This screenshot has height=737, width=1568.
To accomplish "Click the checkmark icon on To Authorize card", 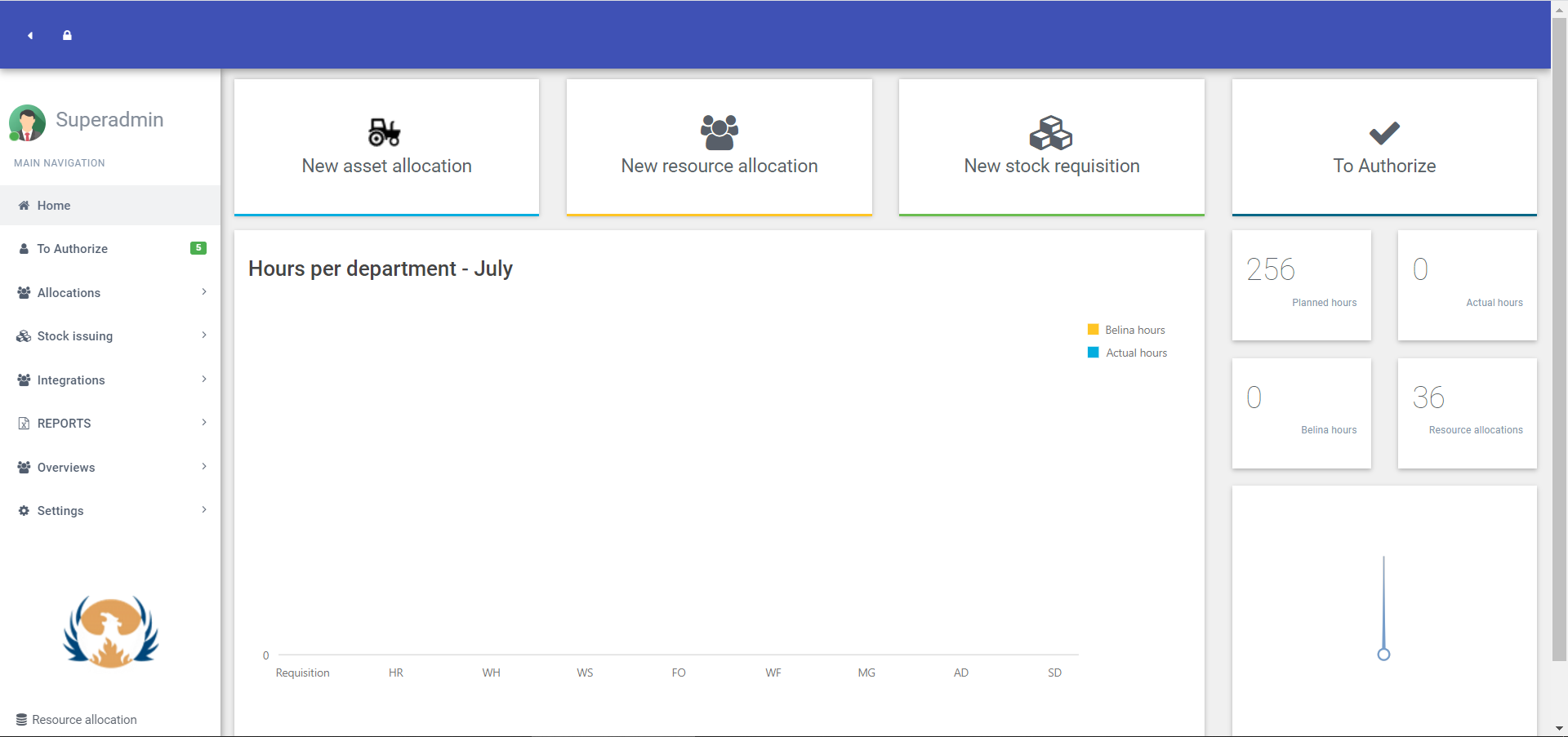I will (x=1384, y=133).
